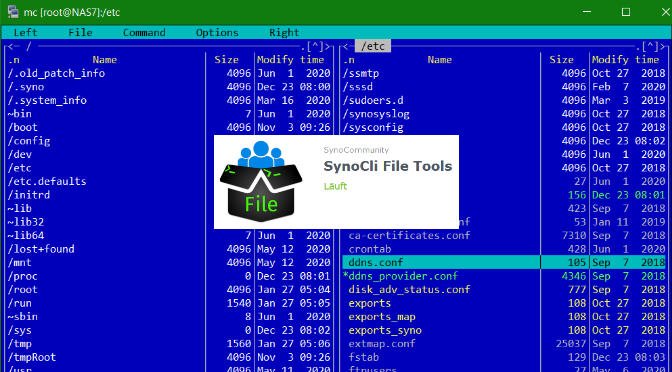Image resolution: width=672 pixels, height=372 pixels.
Task: Select the /sysconfig directory
Action: [x=373, y=127]
